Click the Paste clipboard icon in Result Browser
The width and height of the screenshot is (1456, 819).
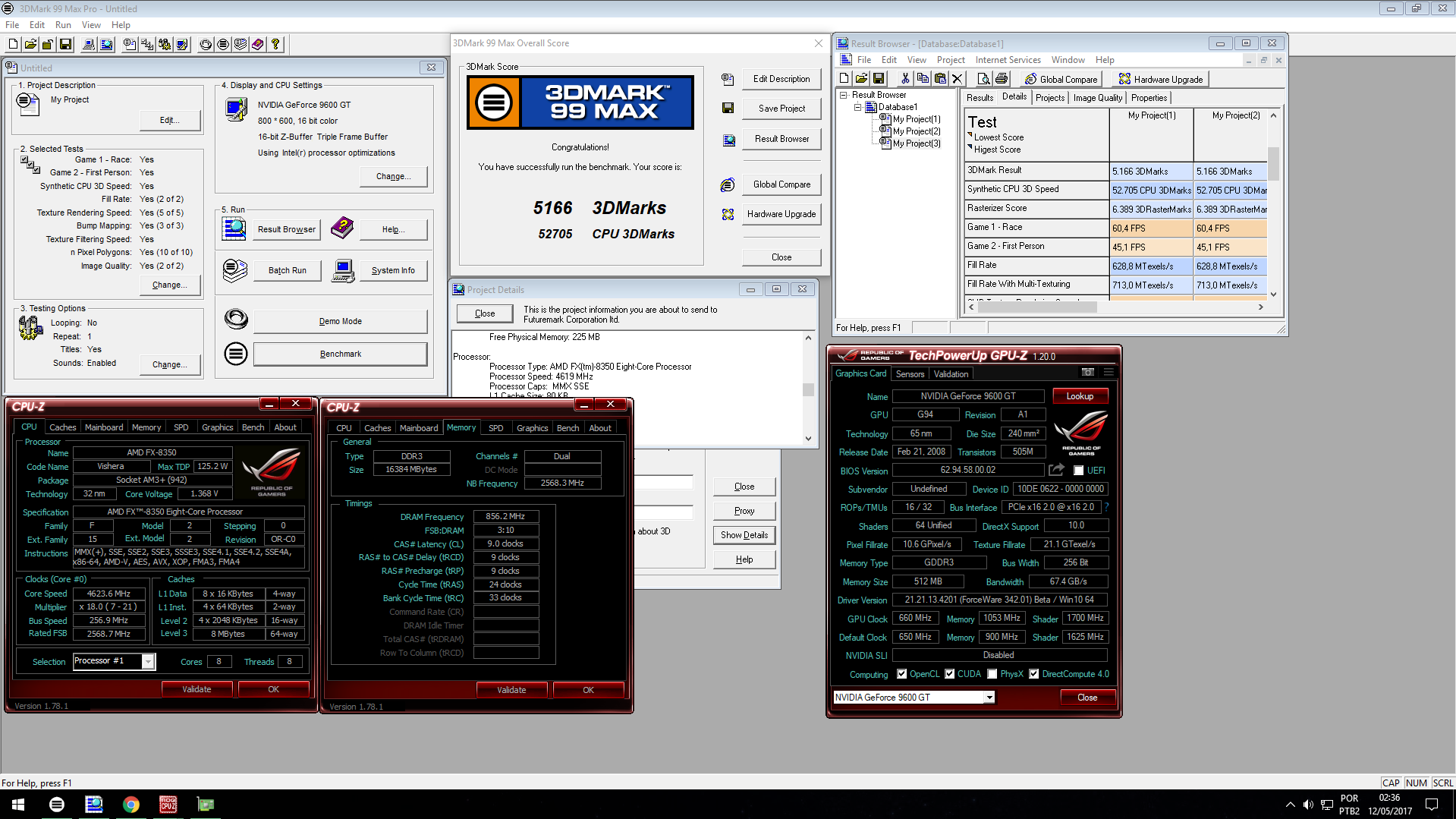pos(940,79)
